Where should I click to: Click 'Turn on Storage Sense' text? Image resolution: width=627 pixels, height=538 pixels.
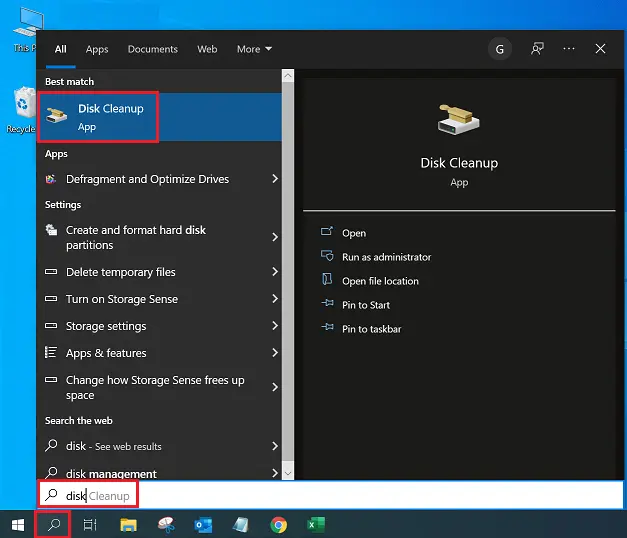(x=122, y=299)
